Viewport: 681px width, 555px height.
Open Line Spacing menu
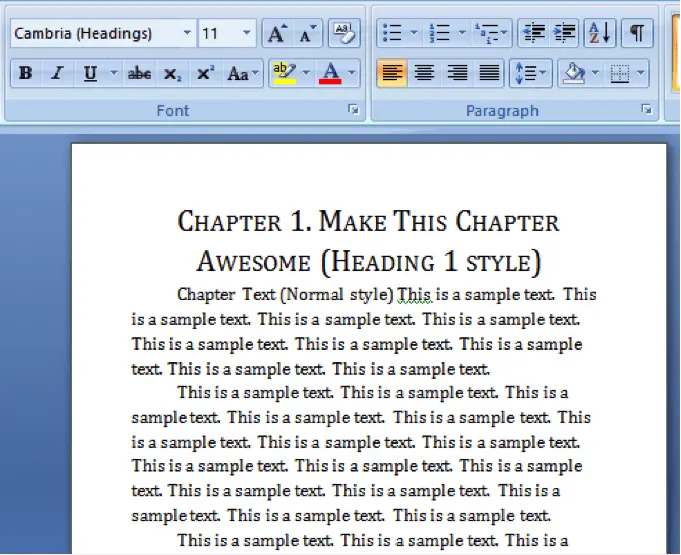[530, 73]
